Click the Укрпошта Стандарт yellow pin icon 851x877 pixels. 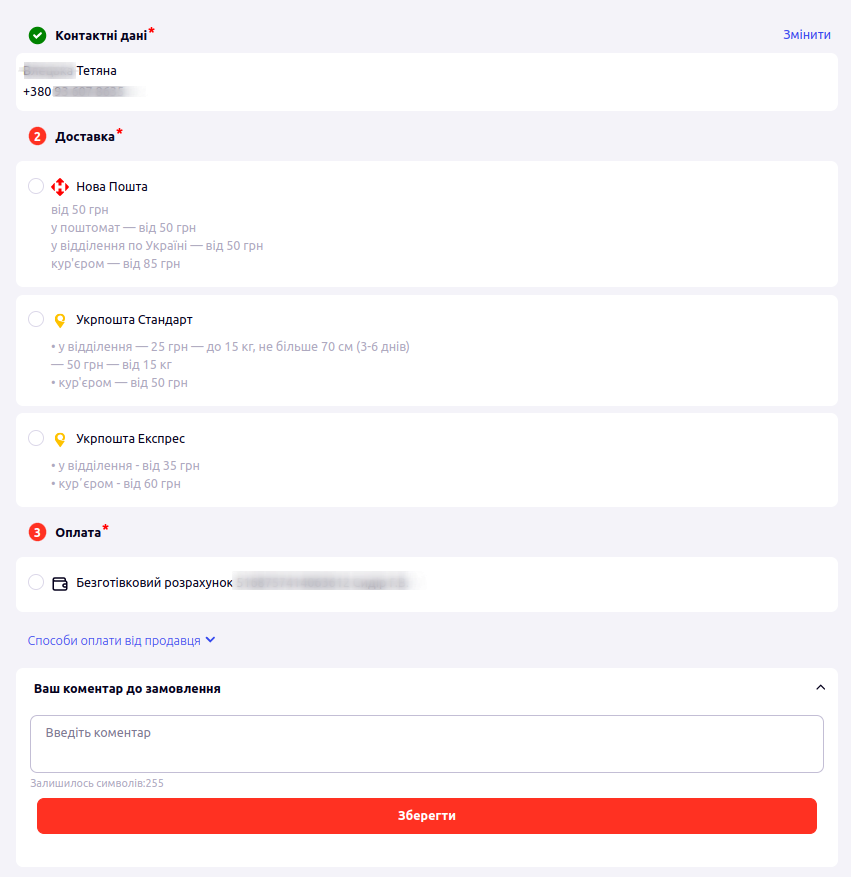point(60,320)
